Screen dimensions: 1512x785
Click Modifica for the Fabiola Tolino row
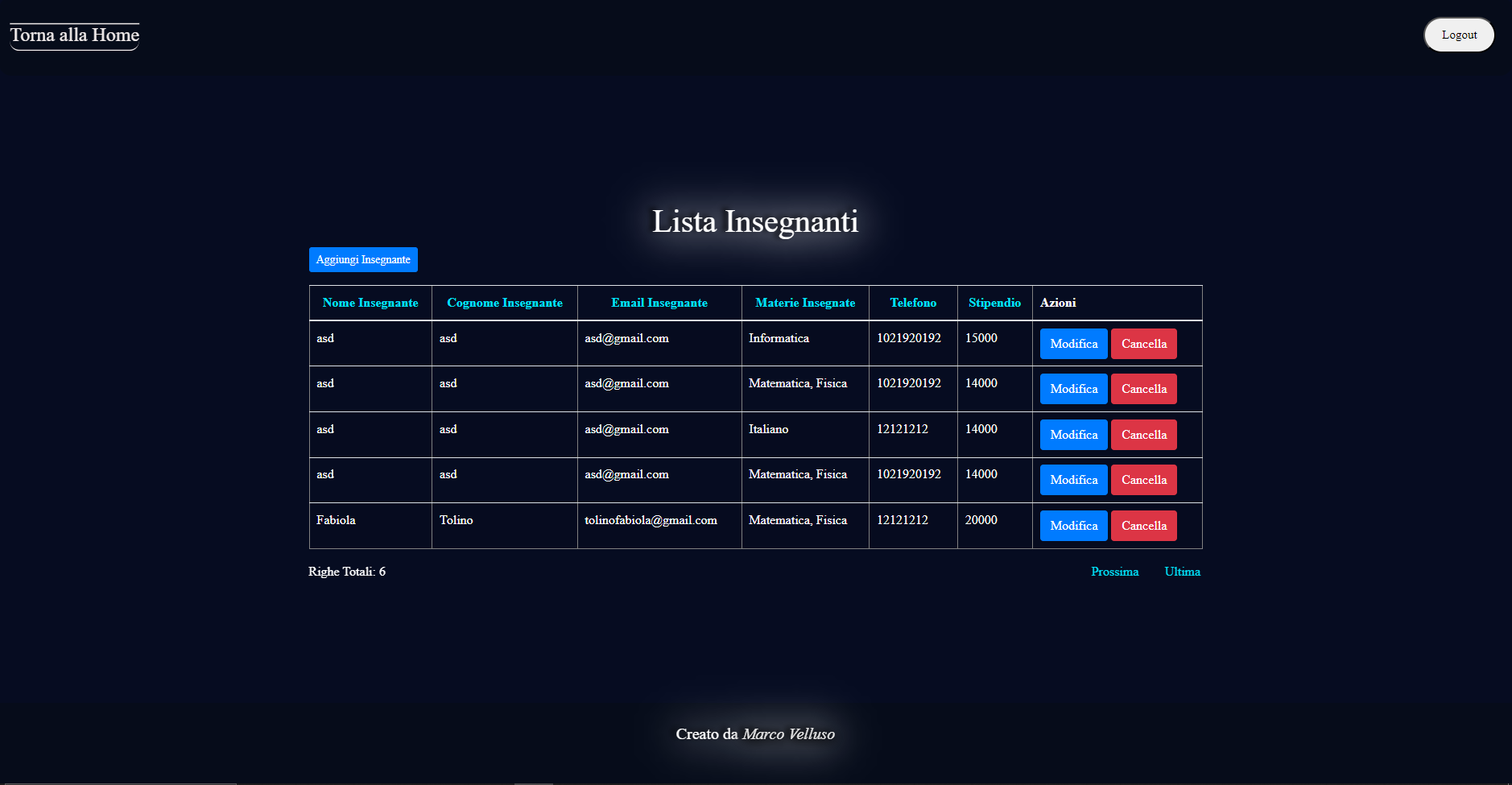pos(1073,525)
